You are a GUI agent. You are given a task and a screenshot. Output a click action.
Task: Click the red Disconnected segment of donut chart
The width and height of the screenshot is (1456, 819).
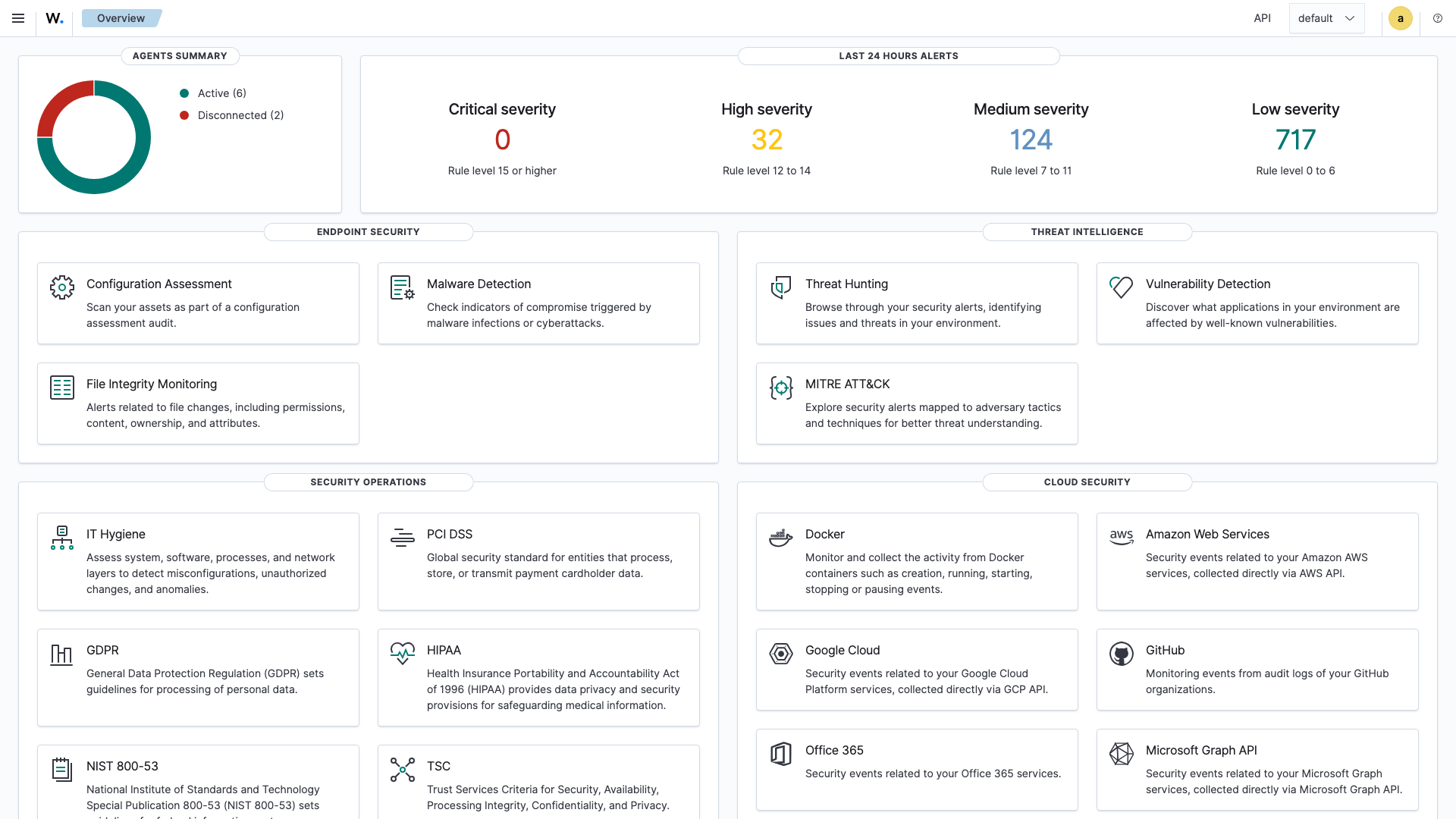pyautogui.click(x=60, y=103)
